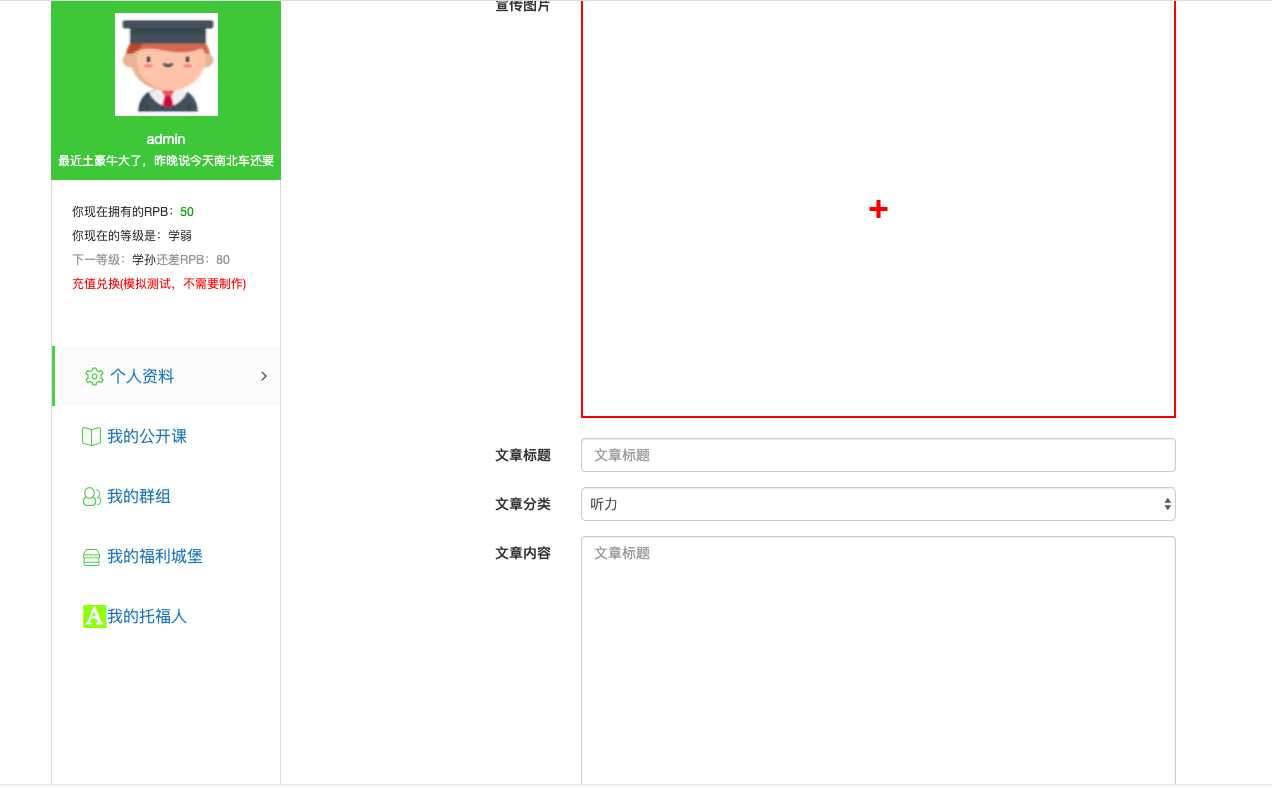This screenshot has width=1272, height=788.
Task: Go to 我的群组 page
Action: coord(139,496)
